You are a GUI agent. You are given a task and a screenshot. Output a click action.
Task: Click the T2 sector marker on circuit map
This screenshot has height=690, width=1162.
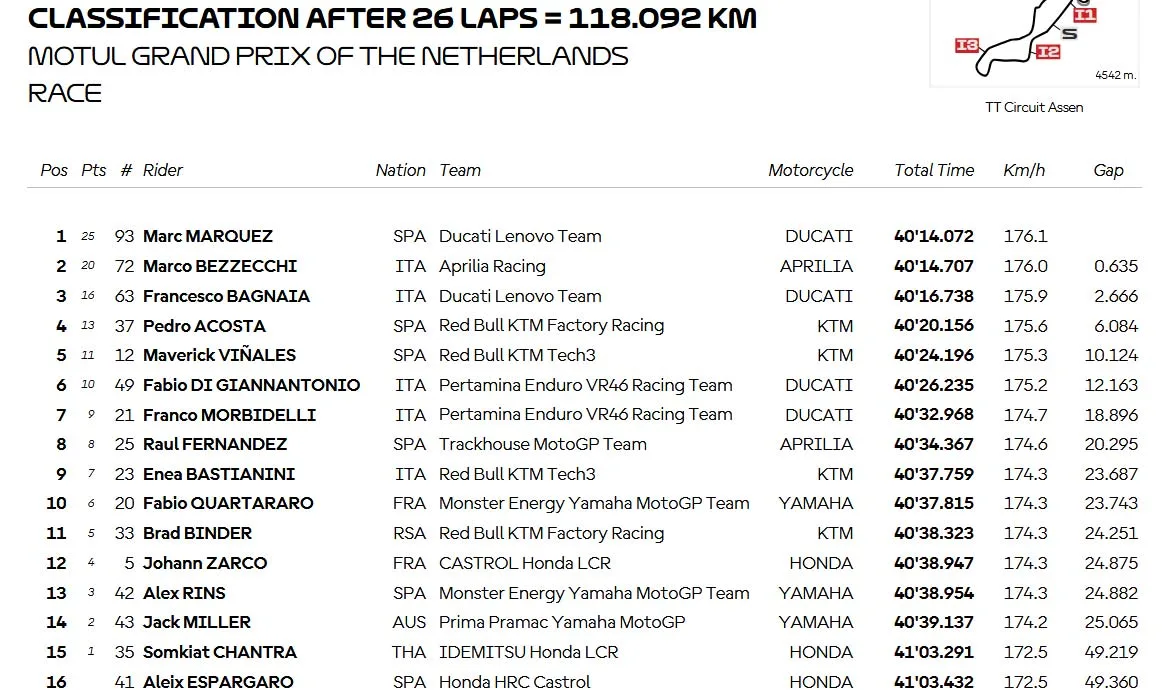click(x=1048, y=51)
